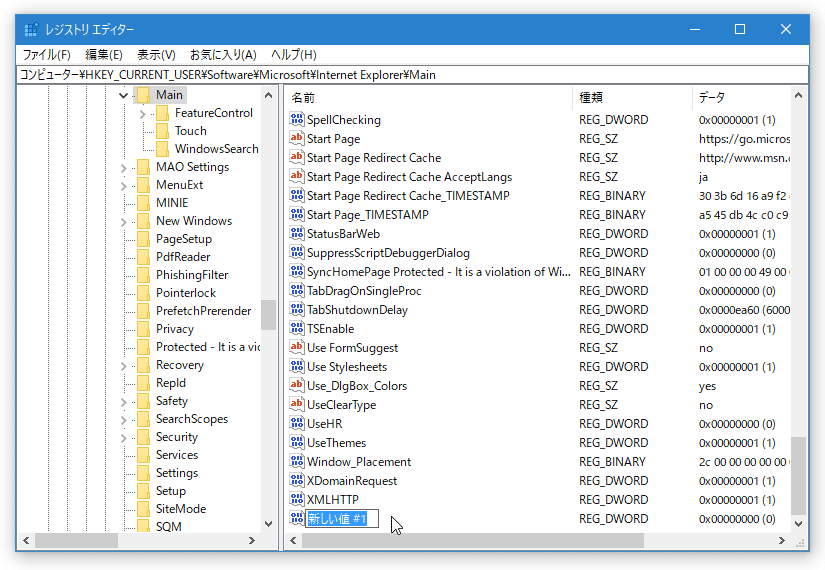
Task: Expand the Recovery key
Action: [124, 365]
